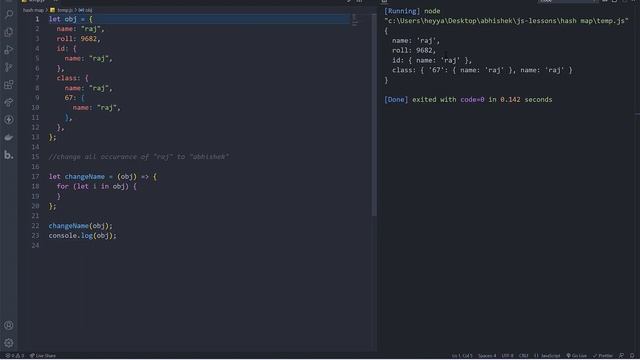Click the temp.js file path in output

tap(507, 21)
